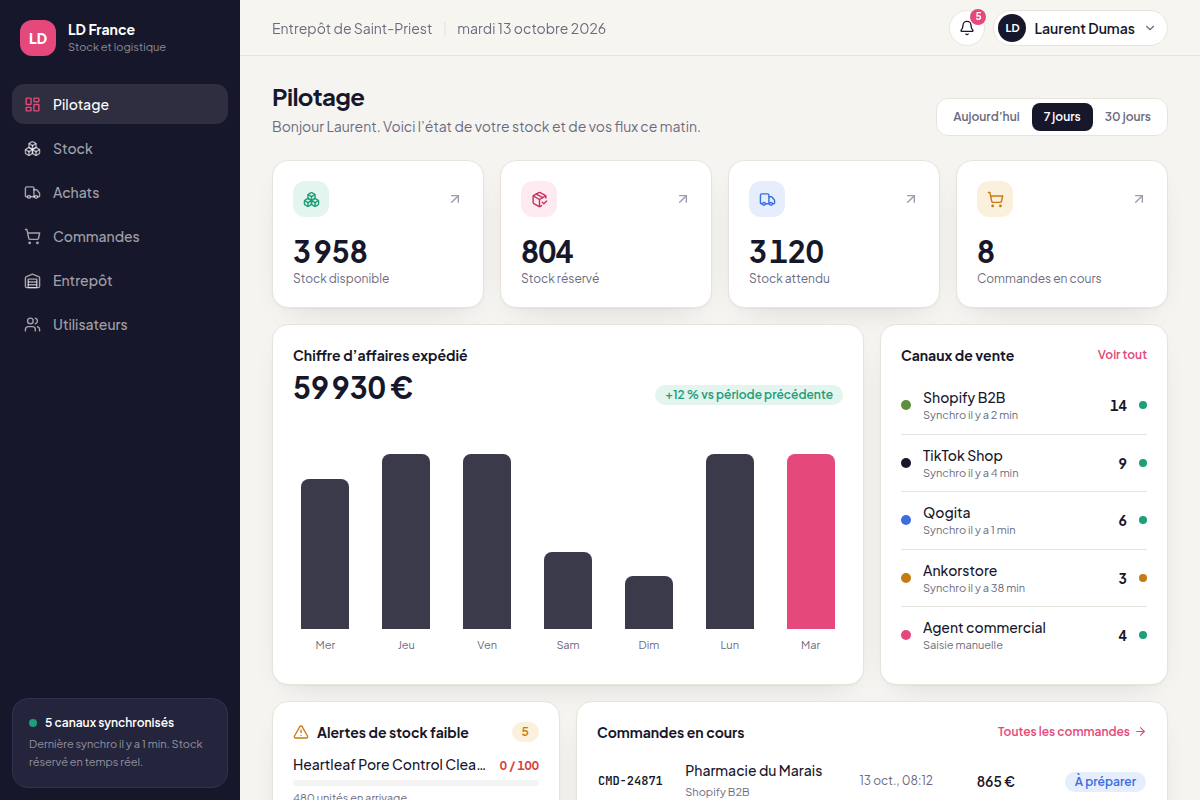This screenshot has height=800, width=1200.
Task: Switch to the 30 jours period
Action: [1127, 117]
